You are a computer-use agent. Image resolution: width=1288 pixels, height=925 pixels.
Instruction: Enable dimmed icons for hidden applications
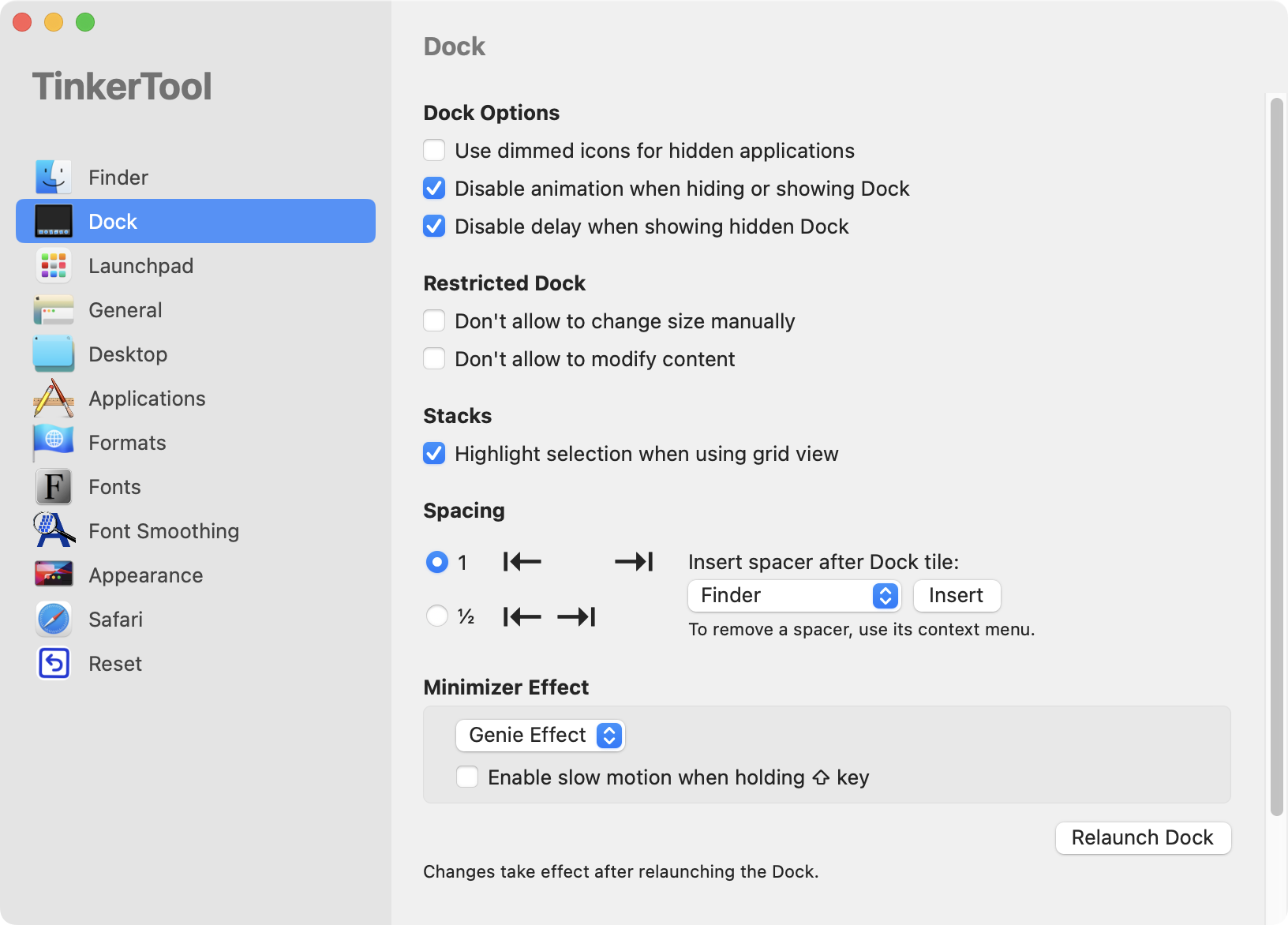(434, 150)
